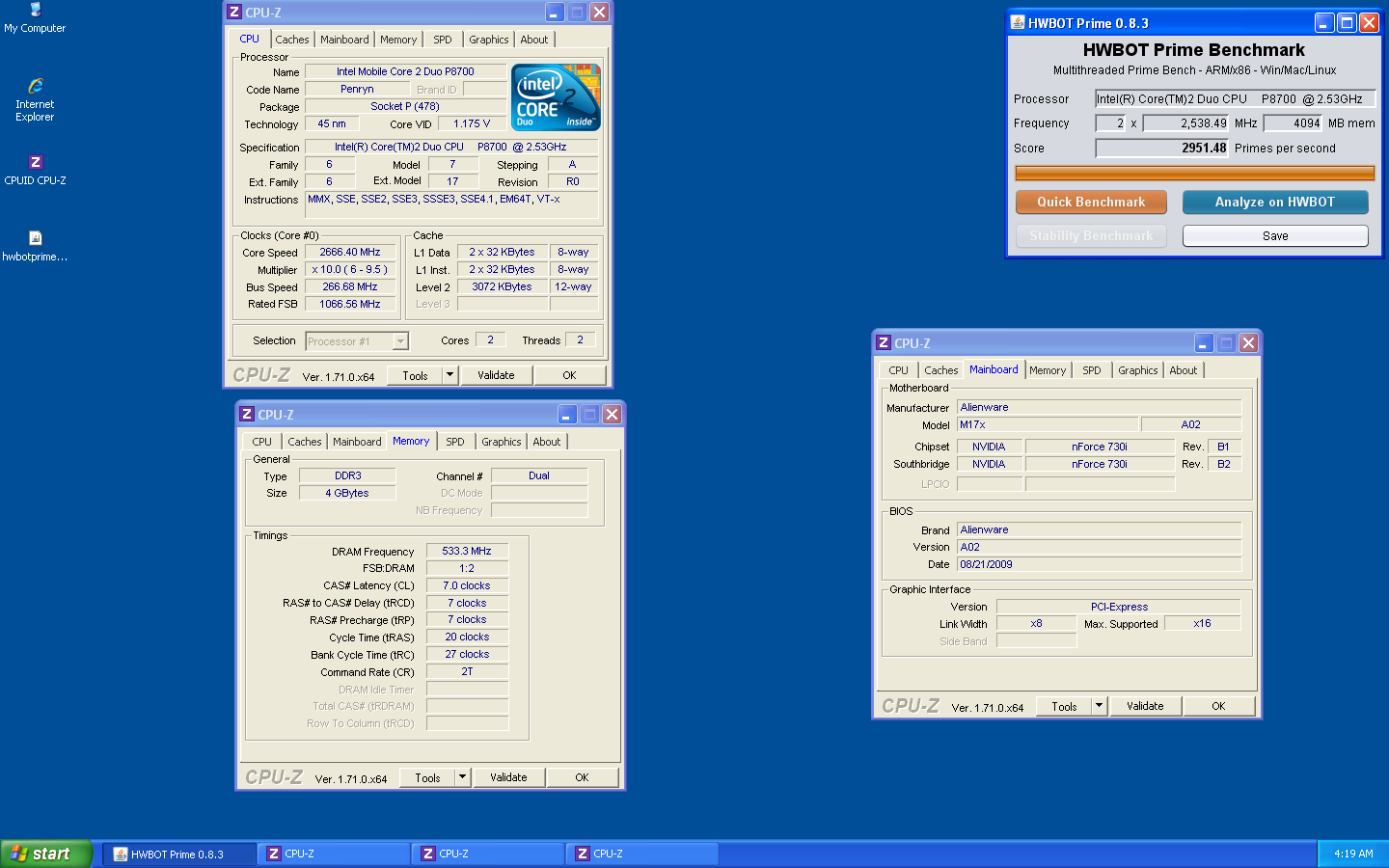Click HWBOT Prime orange progress bar
The width and height of the screenshot is (1389, 868).
coord(1195,173)
